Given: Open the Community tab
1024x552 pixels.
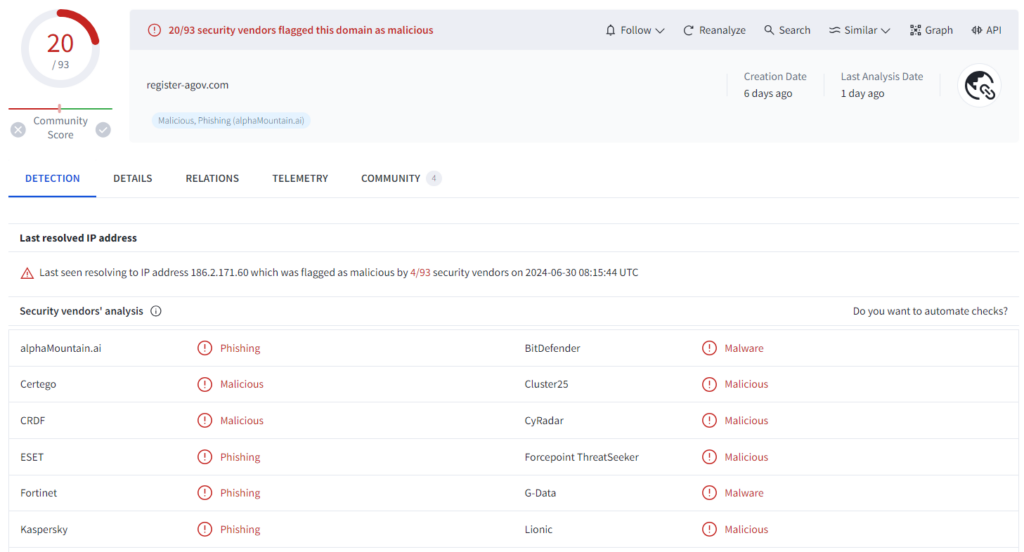Looking at the screenshot, I should coord(390,178).
